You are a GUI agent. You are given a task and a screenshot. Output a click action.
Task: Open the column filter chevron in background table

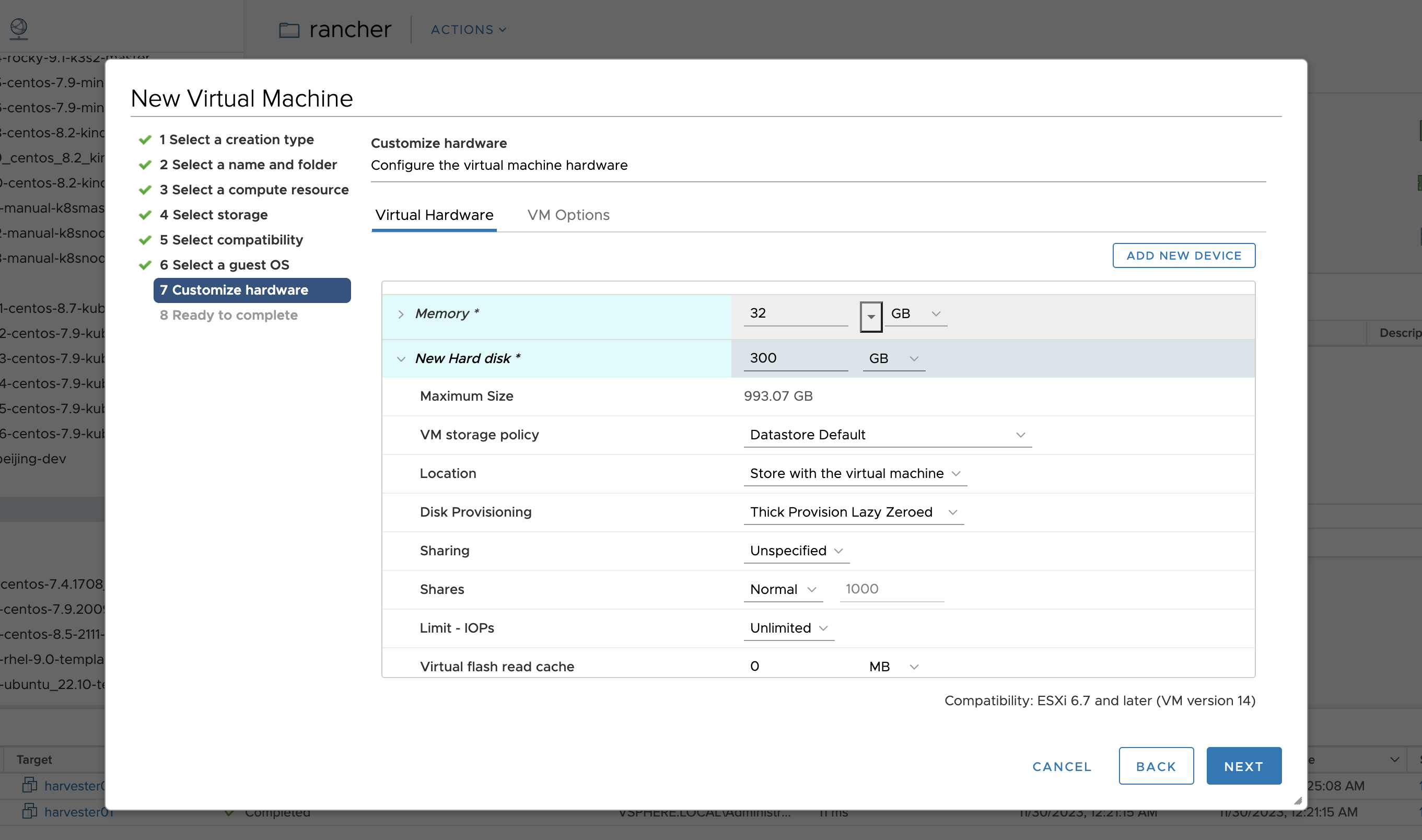pos(1394,760)
